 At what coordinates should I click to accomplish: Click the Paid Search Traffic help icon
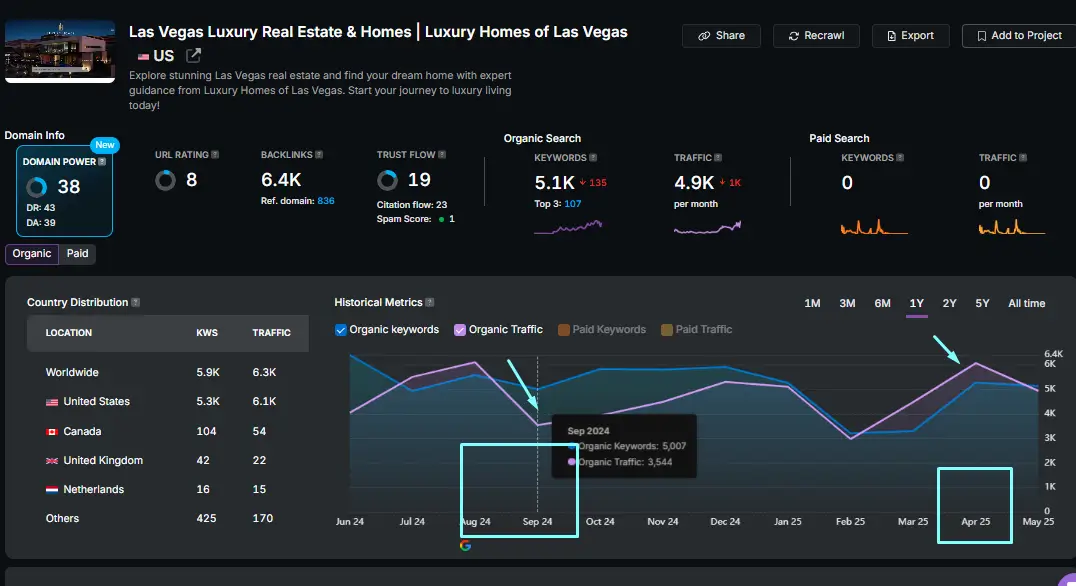point(1022,157)
